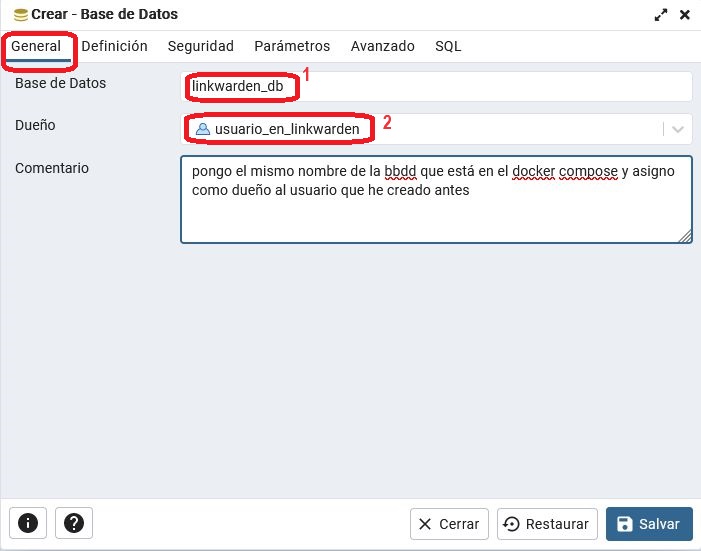The width and height of the screenshot is (701, 551).
Task: Maximize the Crear - Base de Datos dialog
Action: (661, 15)
